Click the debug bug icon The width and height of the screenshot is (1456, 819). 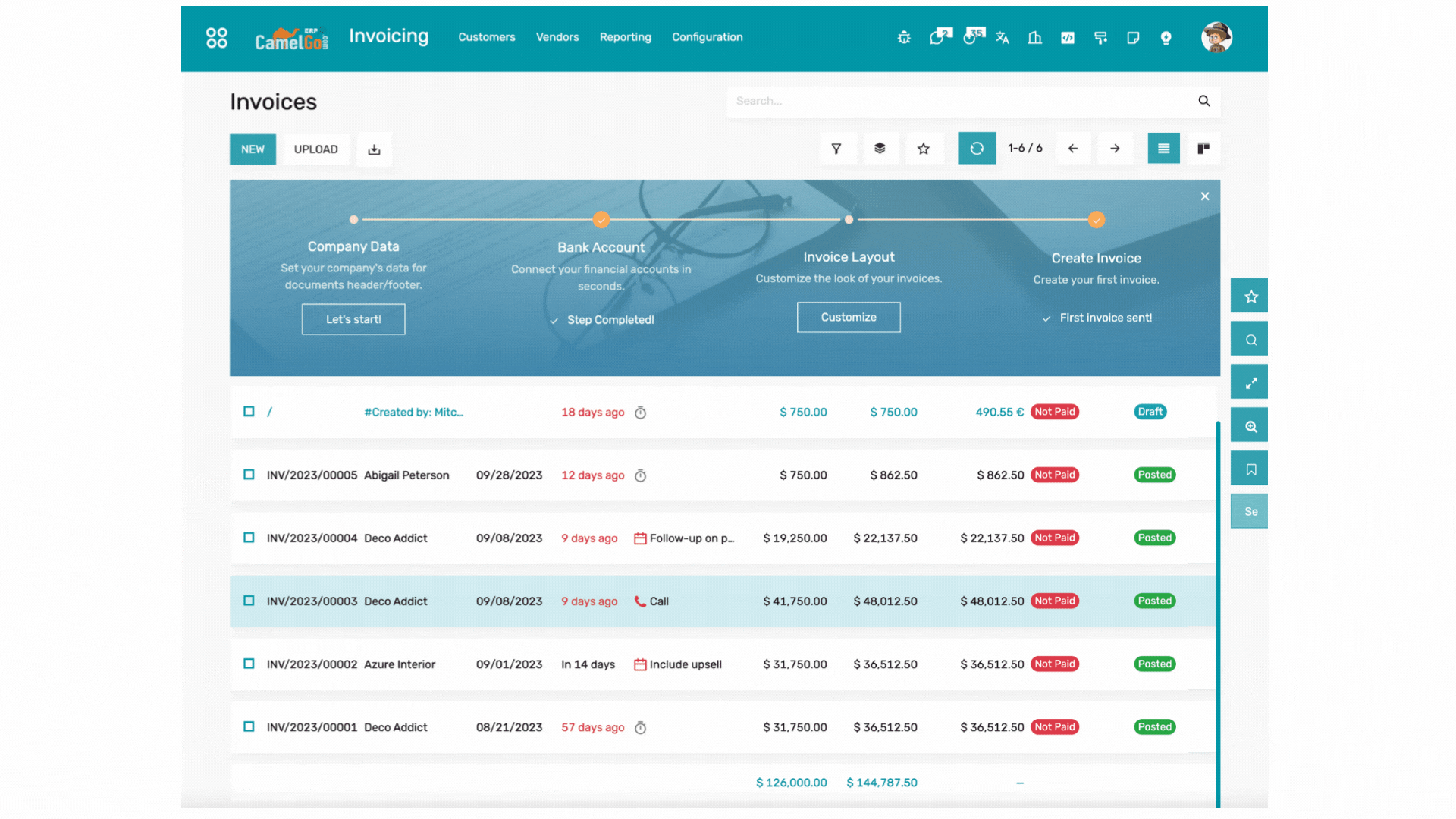904,38
